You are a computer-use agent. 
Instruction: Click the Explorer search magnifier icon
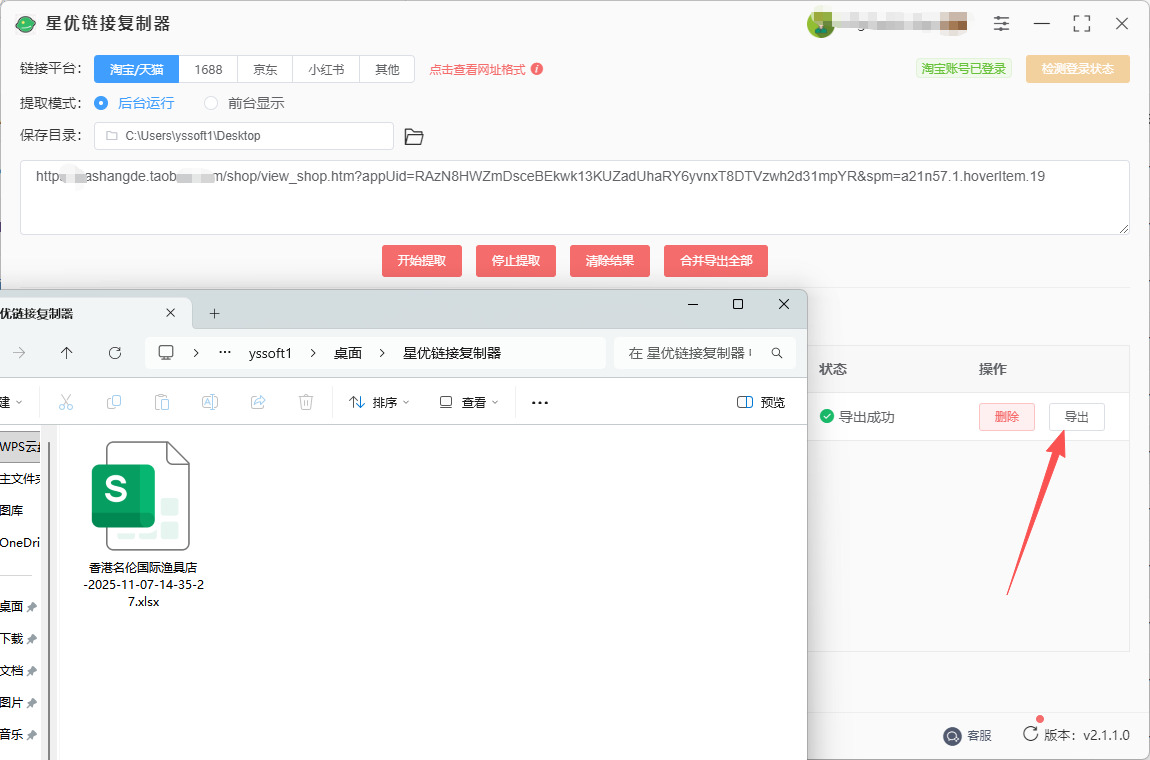point(777,353)
